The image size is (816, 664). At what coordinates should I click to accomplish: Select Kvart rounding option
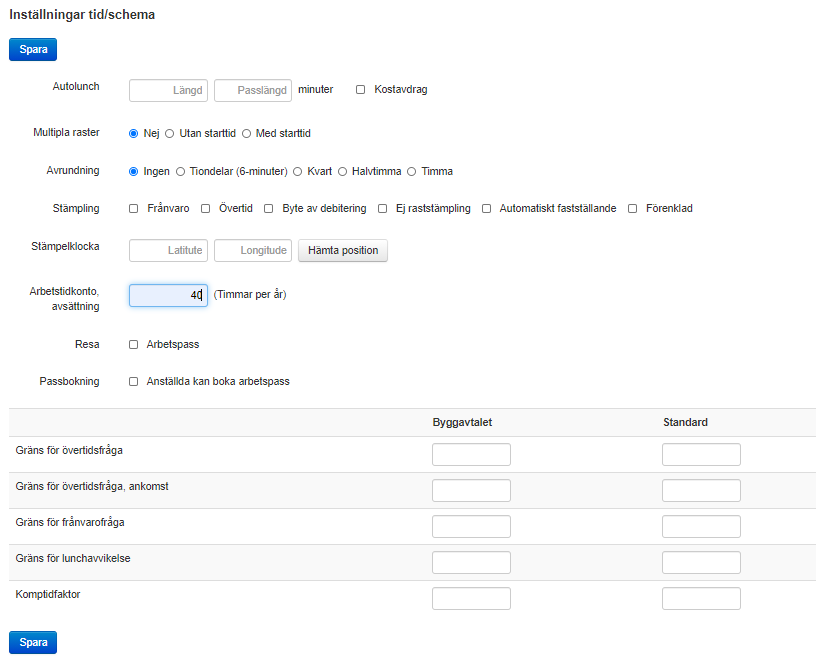(298, 172)
